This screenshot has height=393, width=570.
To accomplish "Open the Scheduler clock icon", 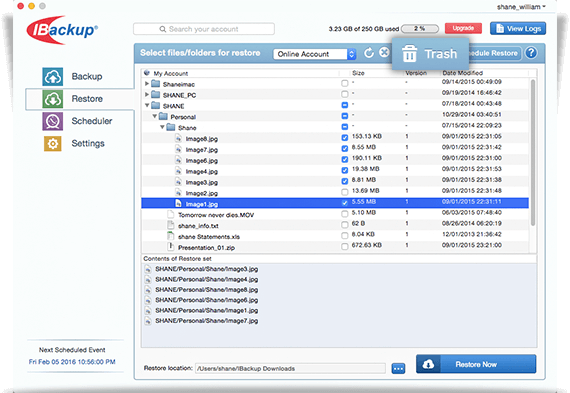I will (x=53, y=121).
